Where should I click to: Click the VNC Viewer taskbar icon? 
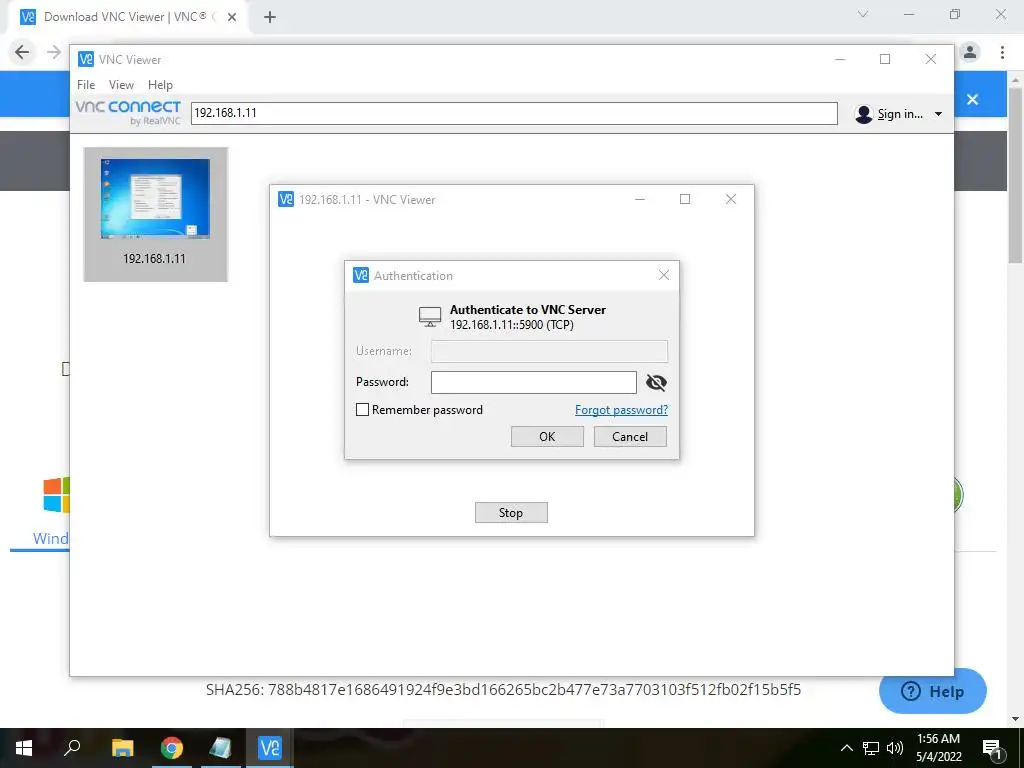[270, 748]
